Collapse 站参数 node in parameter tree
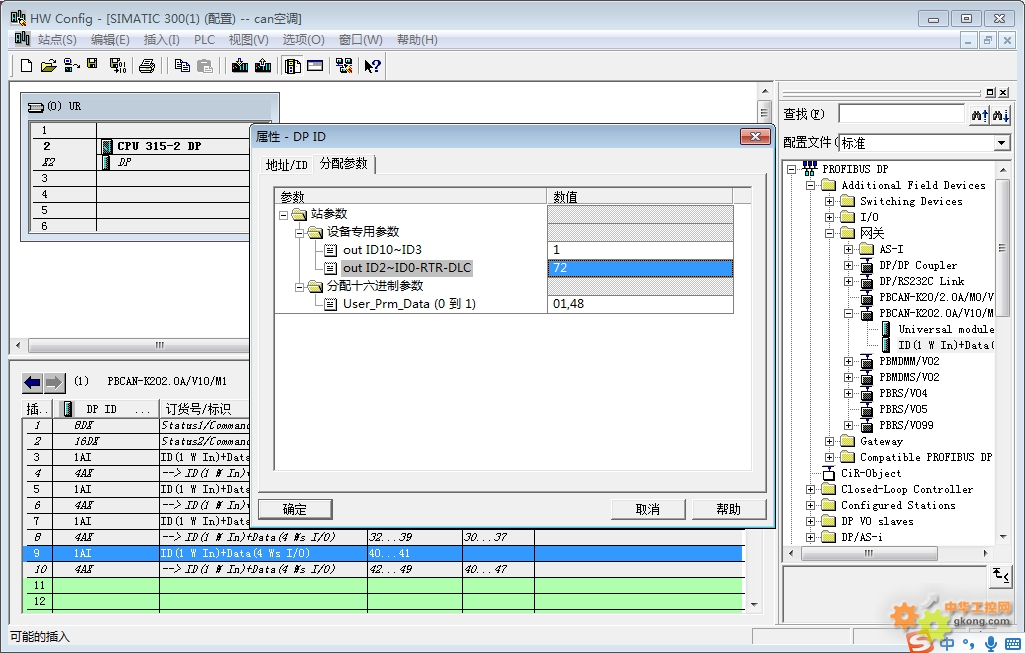This screenshot has height=653, width=1025. coord(283,214)
